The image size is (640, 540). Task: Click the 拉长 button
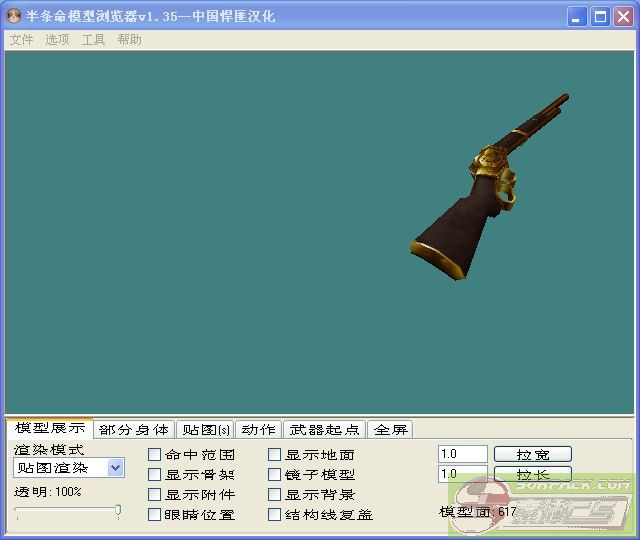click(532, 474)
